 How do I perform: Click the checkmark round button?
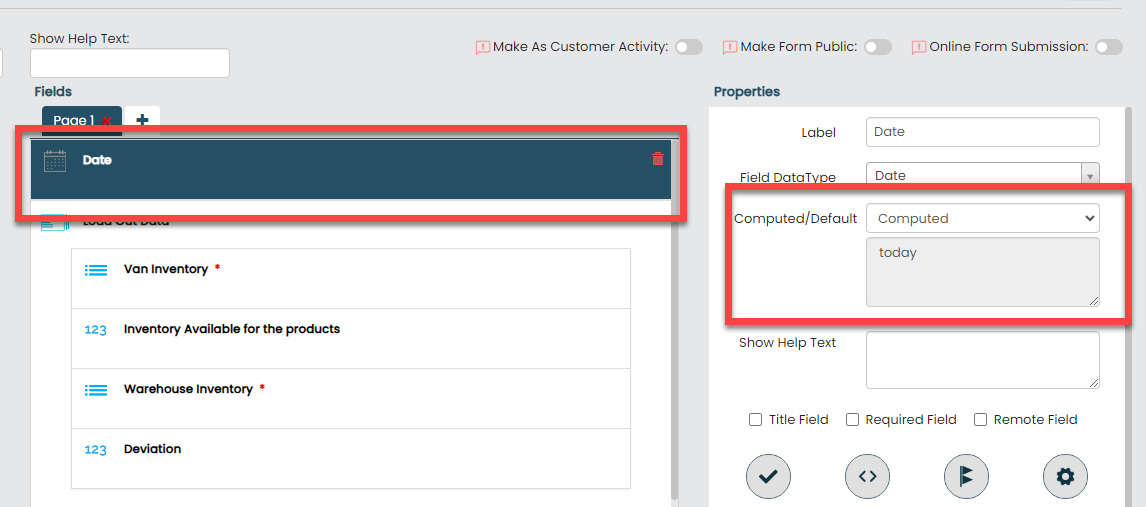point(768,477)
